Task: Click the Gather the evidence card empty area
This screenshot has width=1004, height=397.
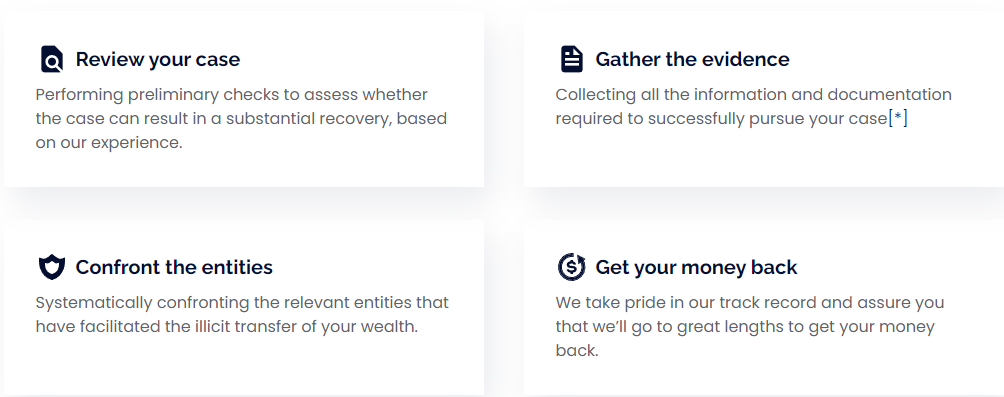Action: pyautogui.click(x=762, y=160)
